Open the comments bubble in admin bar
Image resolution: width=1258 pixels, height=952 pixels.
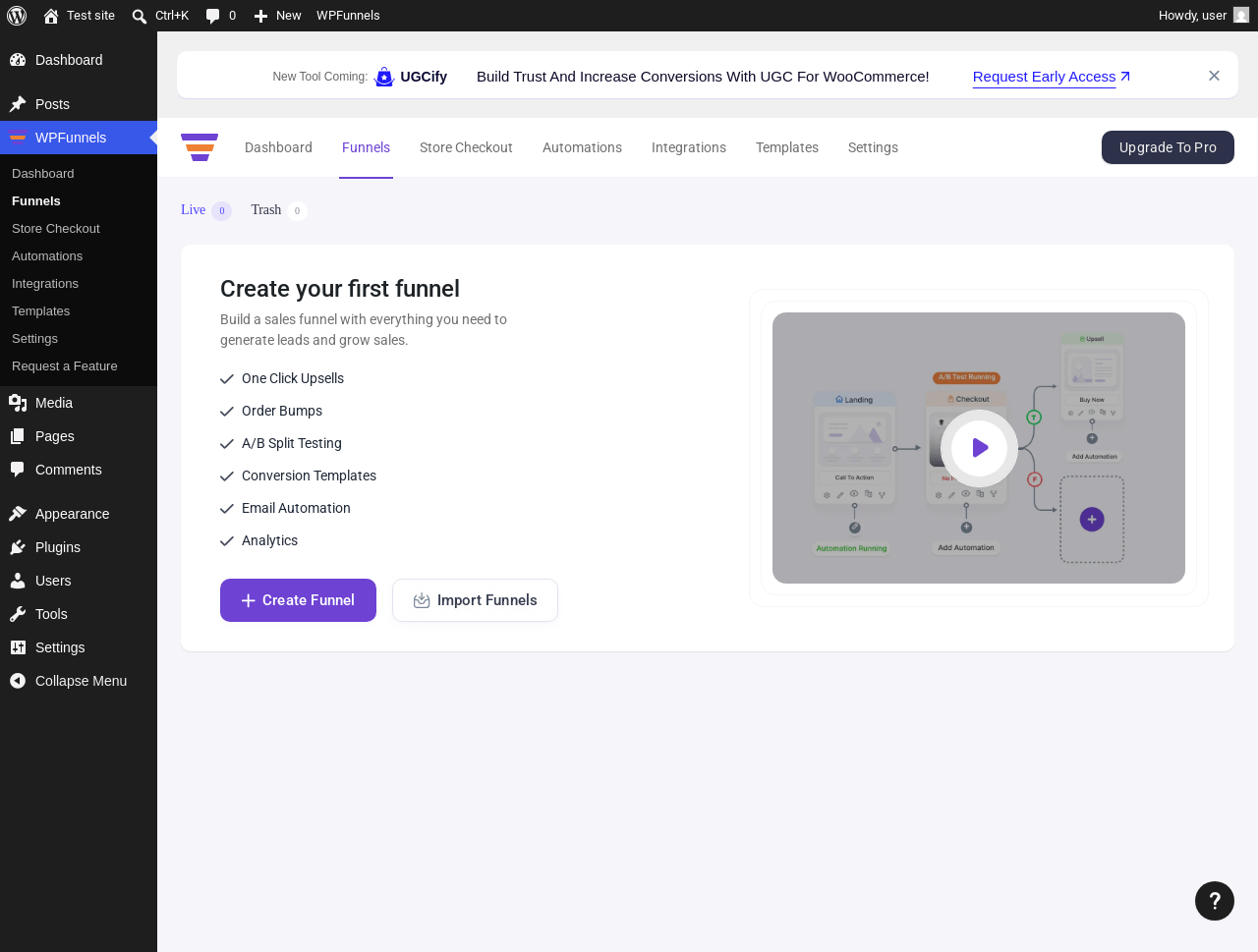[x=212, y=16]
